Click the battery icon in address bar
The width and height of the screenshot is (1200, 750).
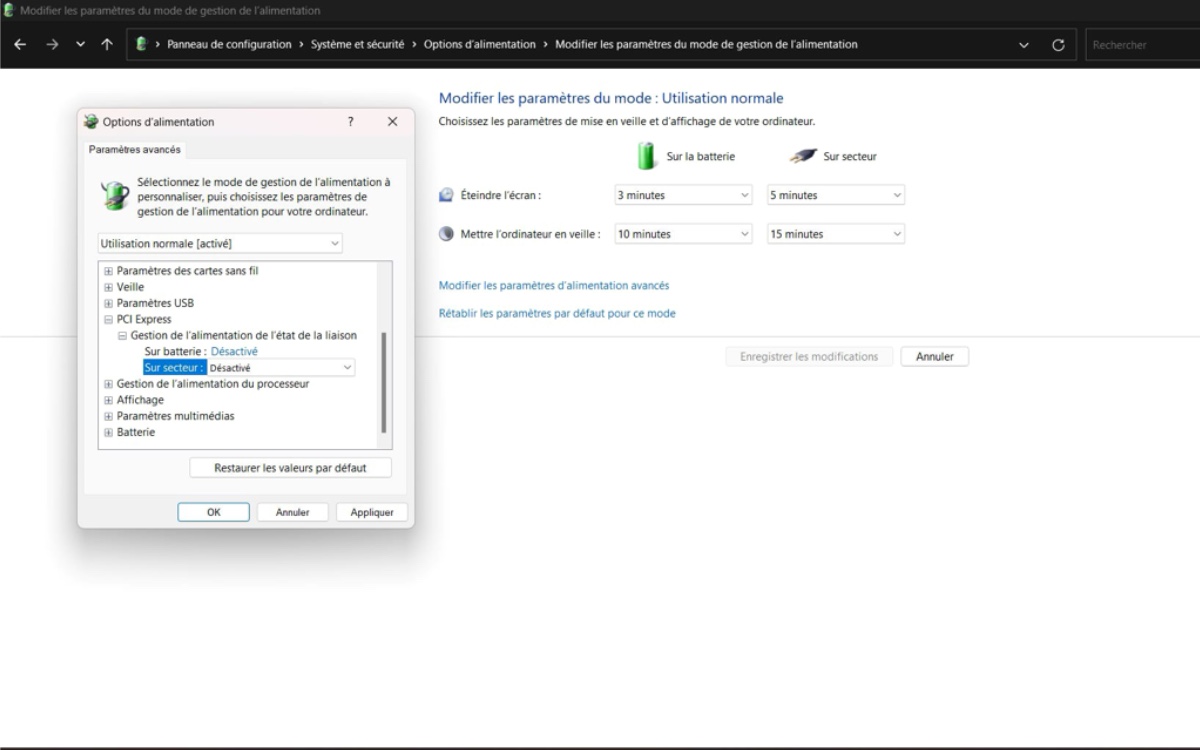click(x=142, y=45)
